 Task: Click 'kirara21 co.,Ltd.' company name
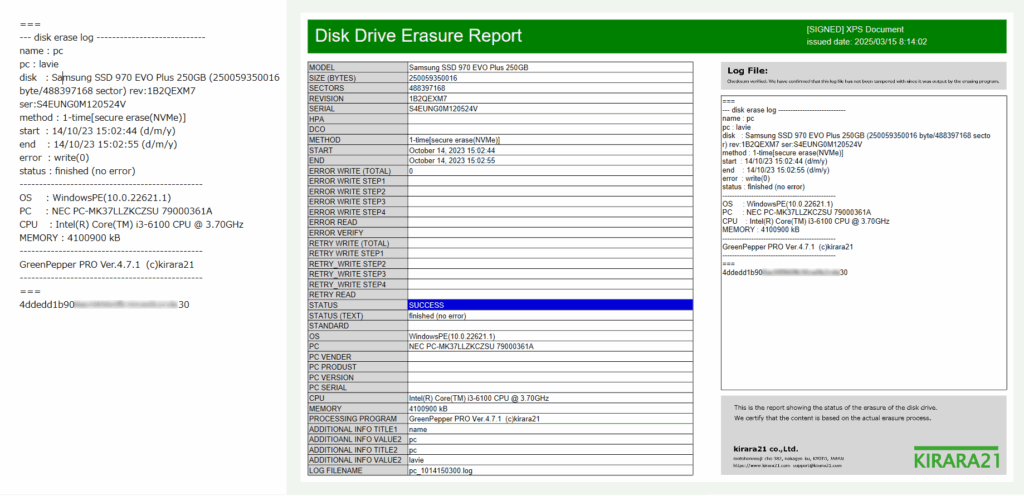pos(765,449)
